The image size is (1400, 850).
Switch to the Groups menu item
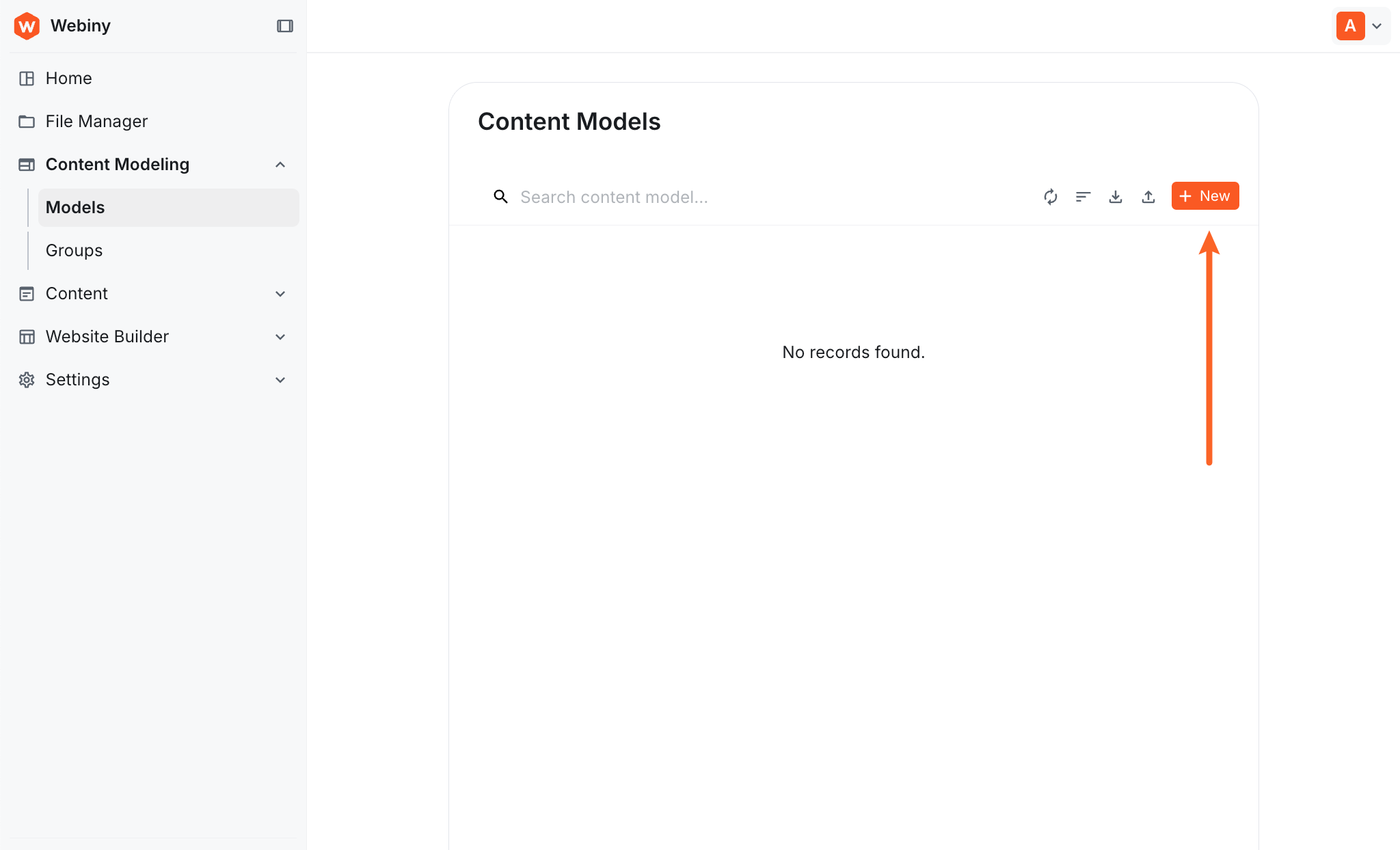tap(73, 250)
